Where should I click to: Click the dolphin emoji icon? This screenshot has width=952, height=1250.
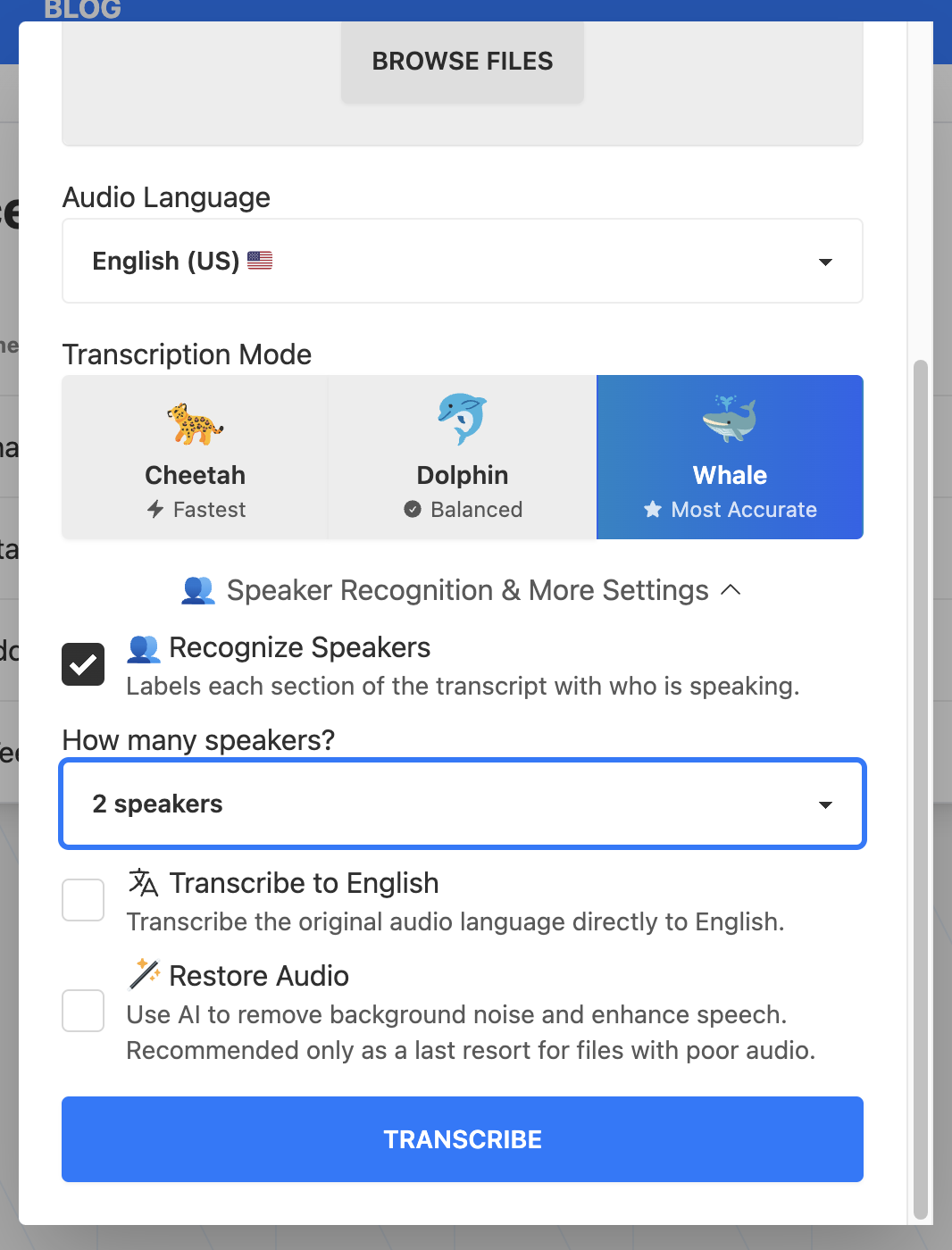click(462, 419)
